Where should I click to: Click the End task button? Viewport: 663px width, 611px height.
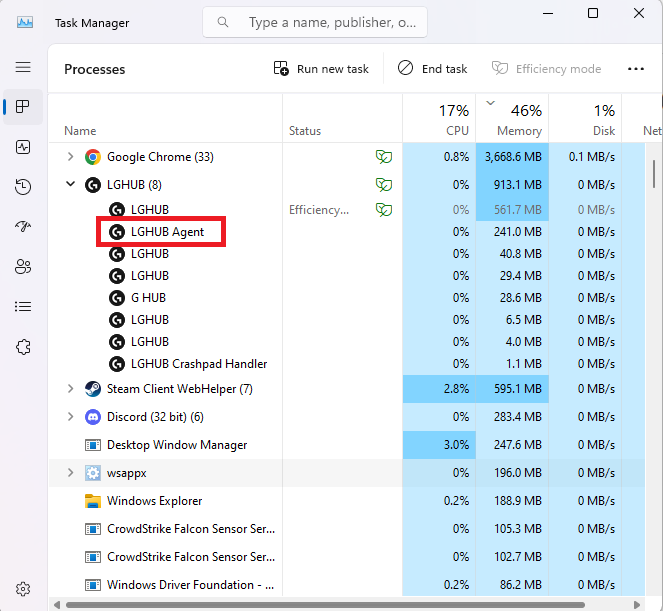(x=432, y=69)
